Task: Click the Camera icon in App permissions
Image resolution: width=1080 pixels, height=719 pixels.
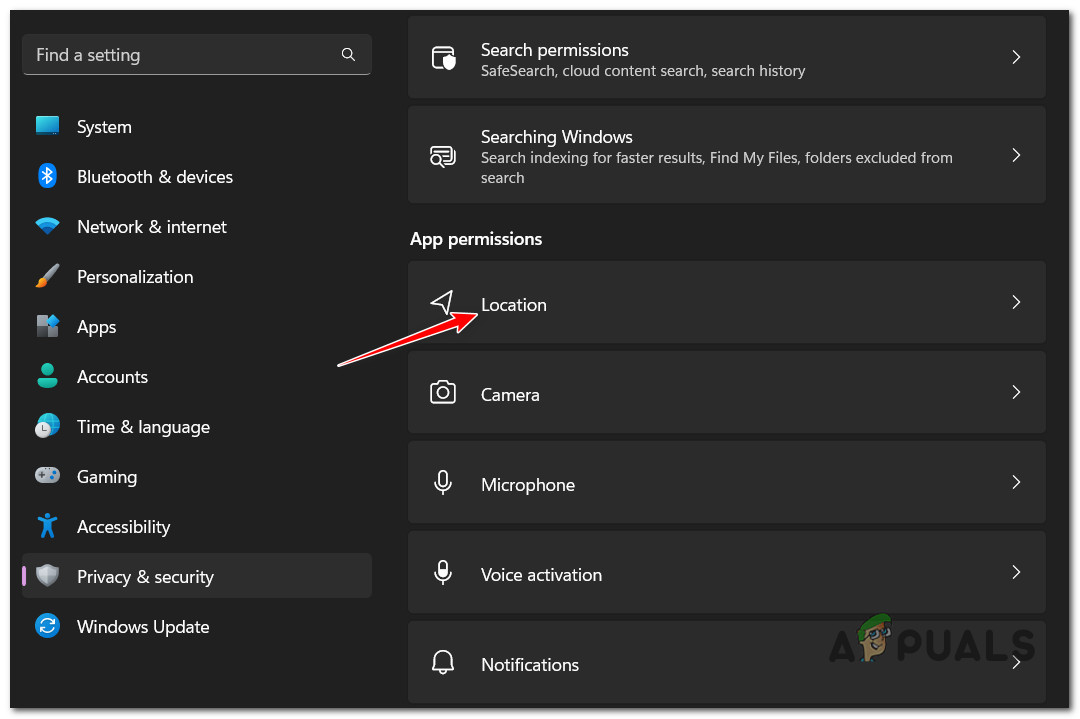Action: coord(443,393)
